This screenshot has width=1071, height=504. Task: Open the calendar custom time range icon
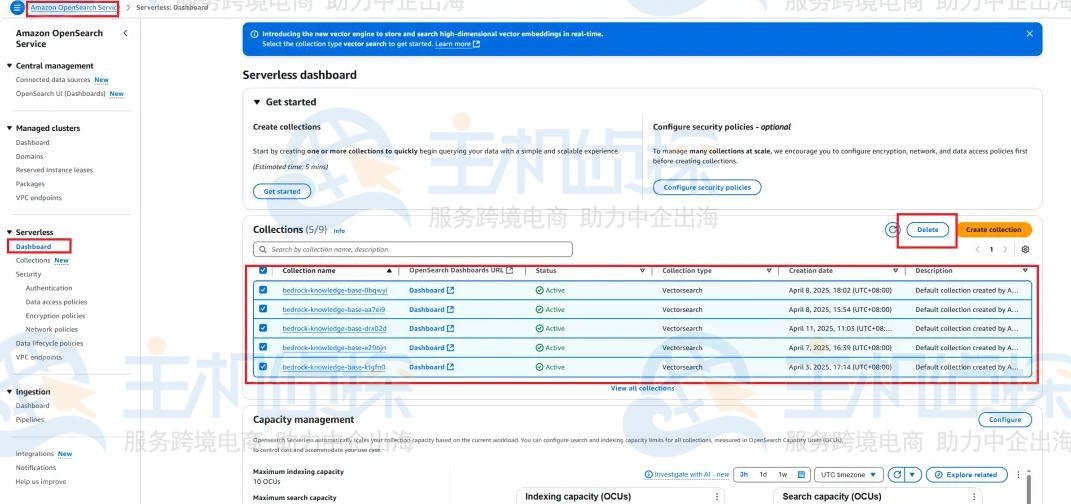click(801, 474)
